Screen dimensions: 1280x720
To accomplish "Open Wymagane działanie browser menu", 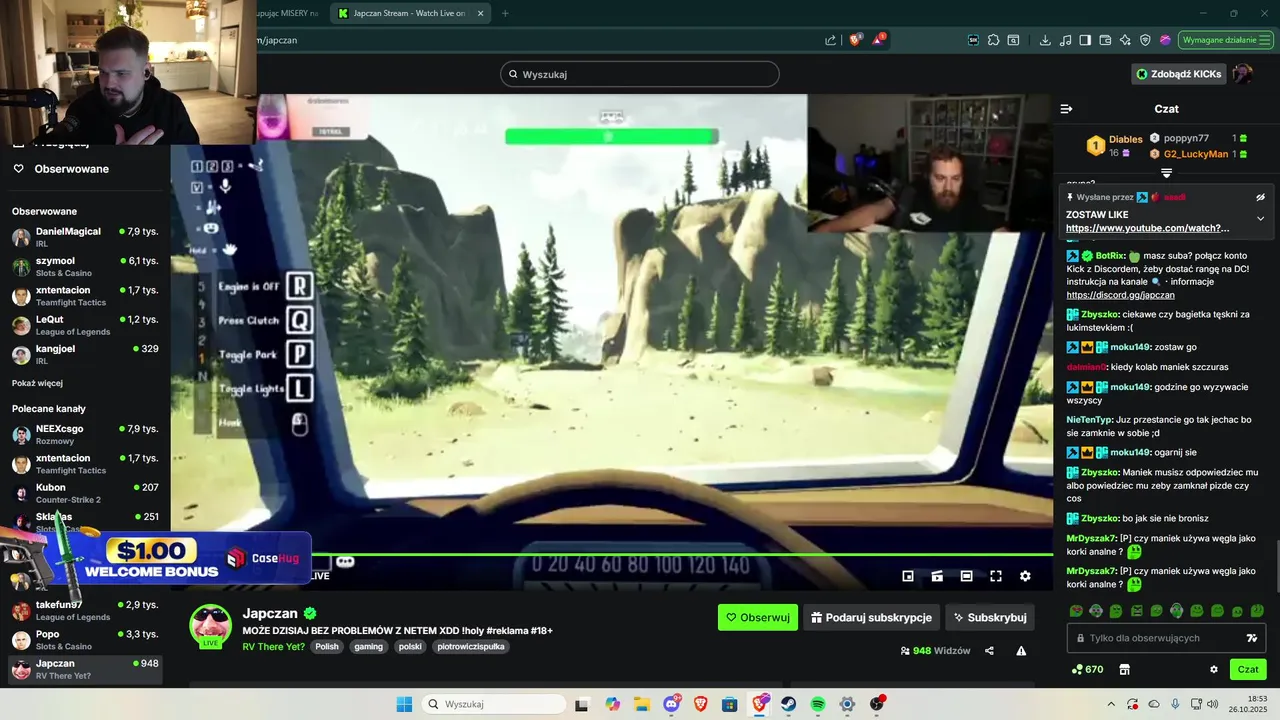I will 1225,40.
